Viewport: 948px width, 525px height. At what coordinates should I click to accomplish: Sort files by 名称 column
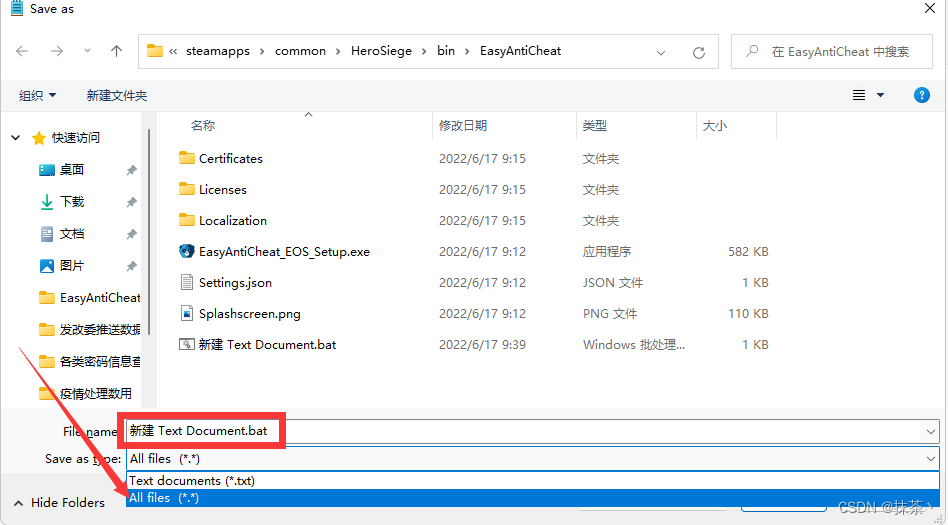[x=203, y=126]
